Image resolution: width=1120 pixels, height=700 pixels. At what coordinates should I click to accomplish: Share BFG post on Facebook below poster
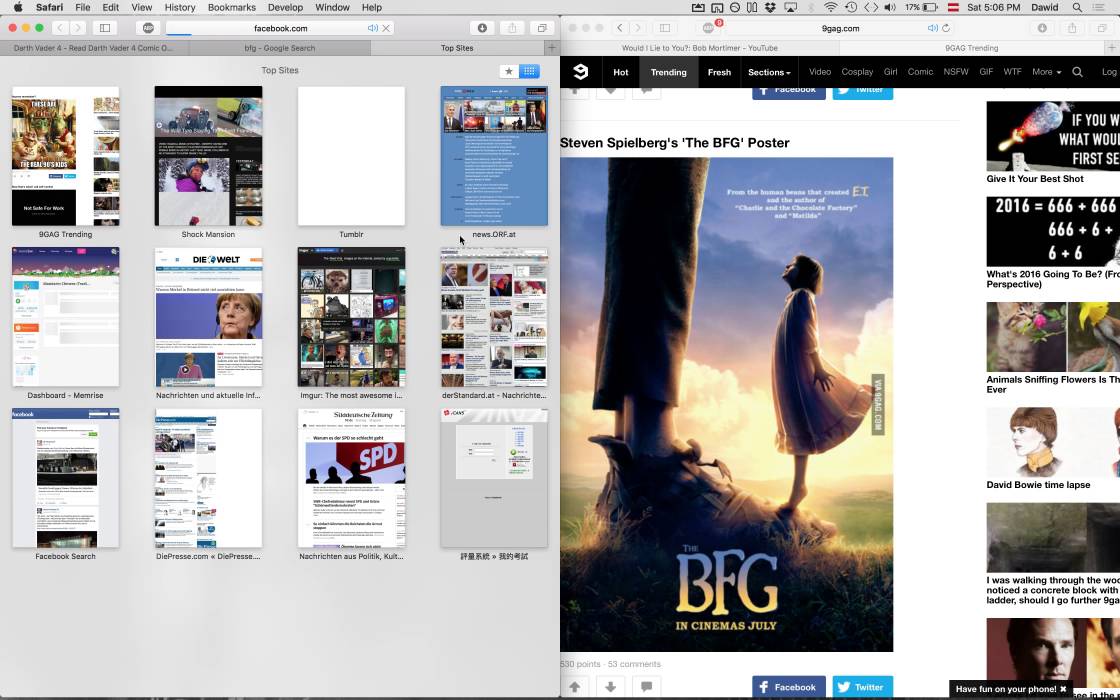[x=789, y=687]
